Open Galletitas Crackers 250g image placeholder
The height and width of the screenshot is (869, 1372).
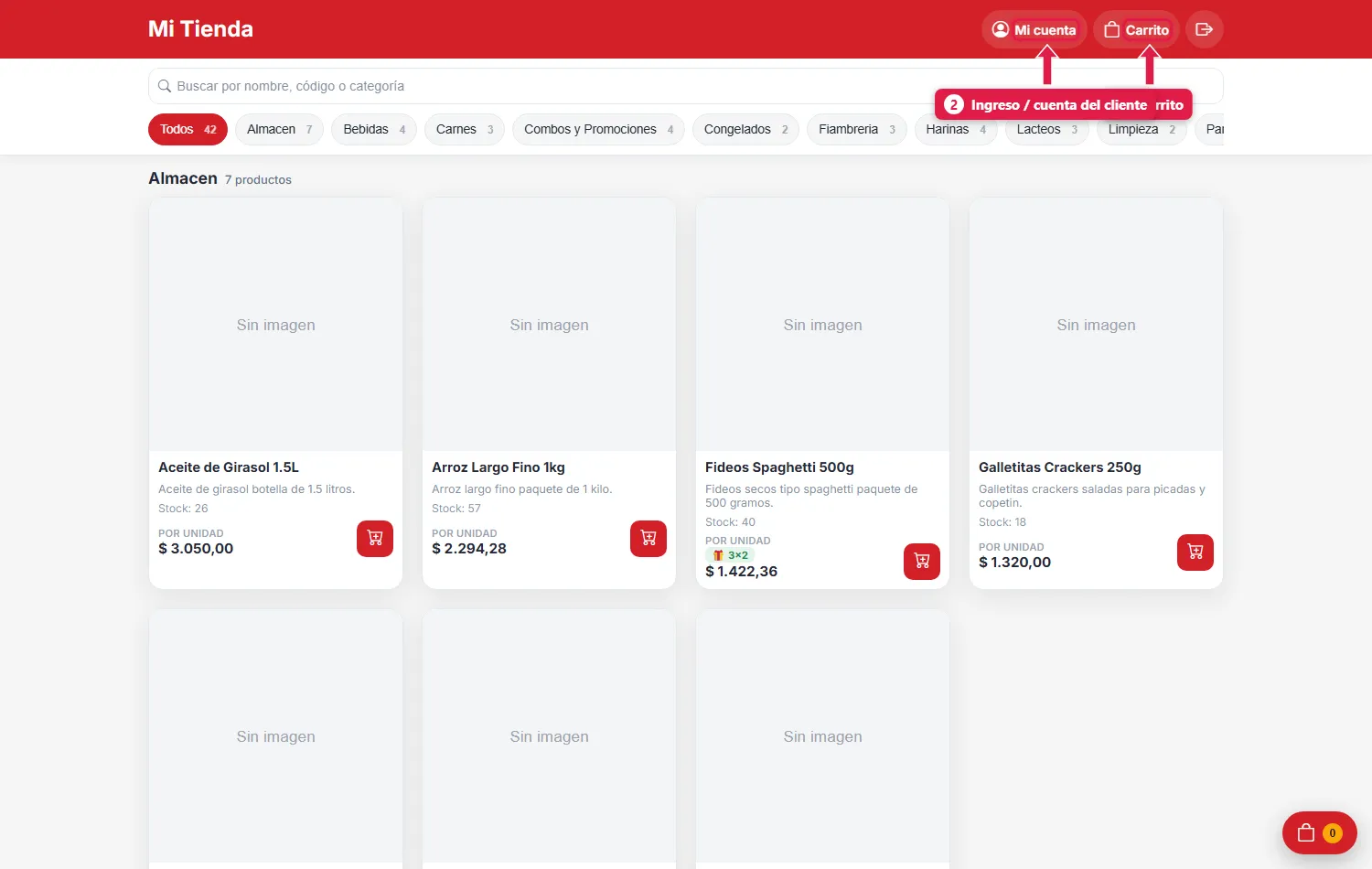click(x=1096, y=325)
